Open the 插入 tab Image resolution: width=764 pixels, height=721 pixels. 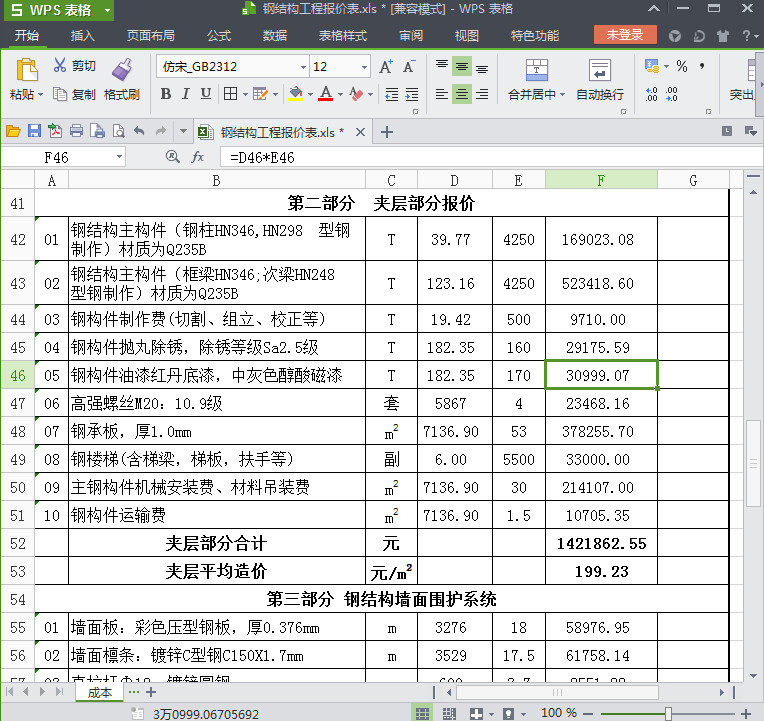82,36
